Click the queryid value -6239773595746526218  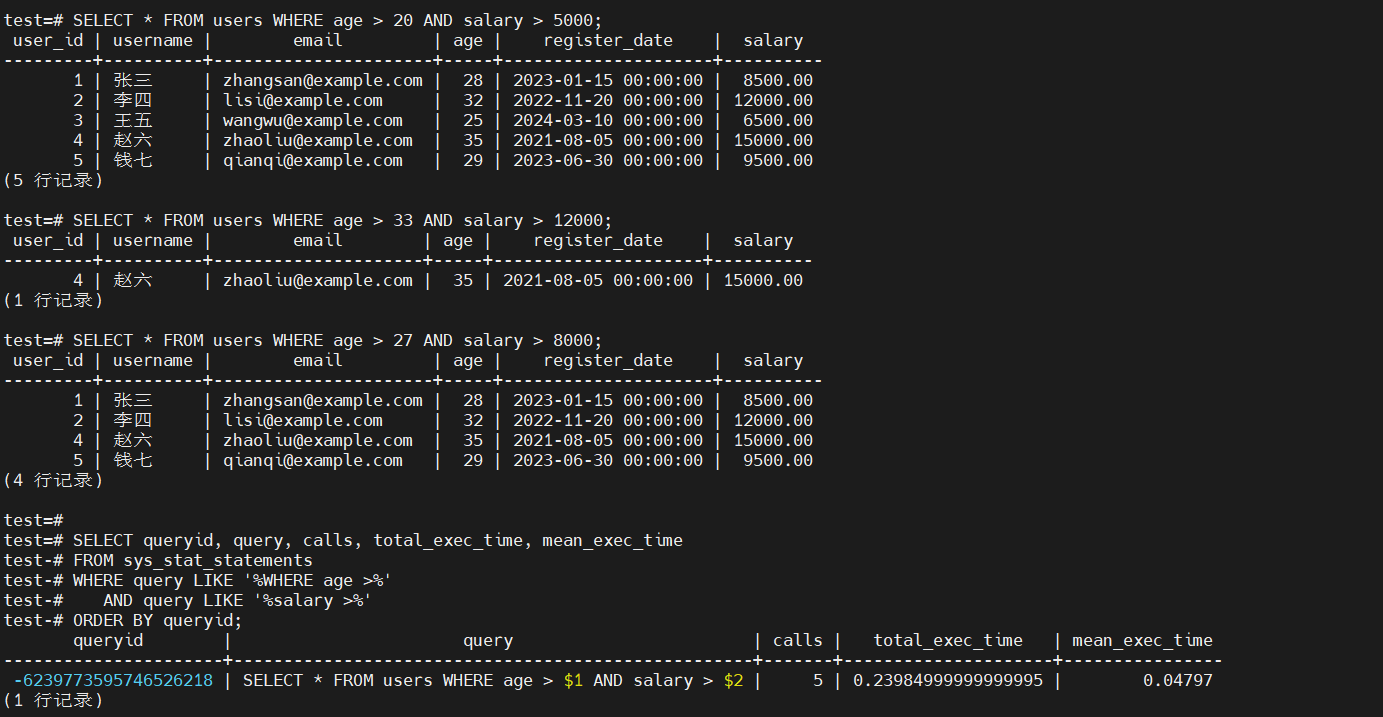coord(113,680)
